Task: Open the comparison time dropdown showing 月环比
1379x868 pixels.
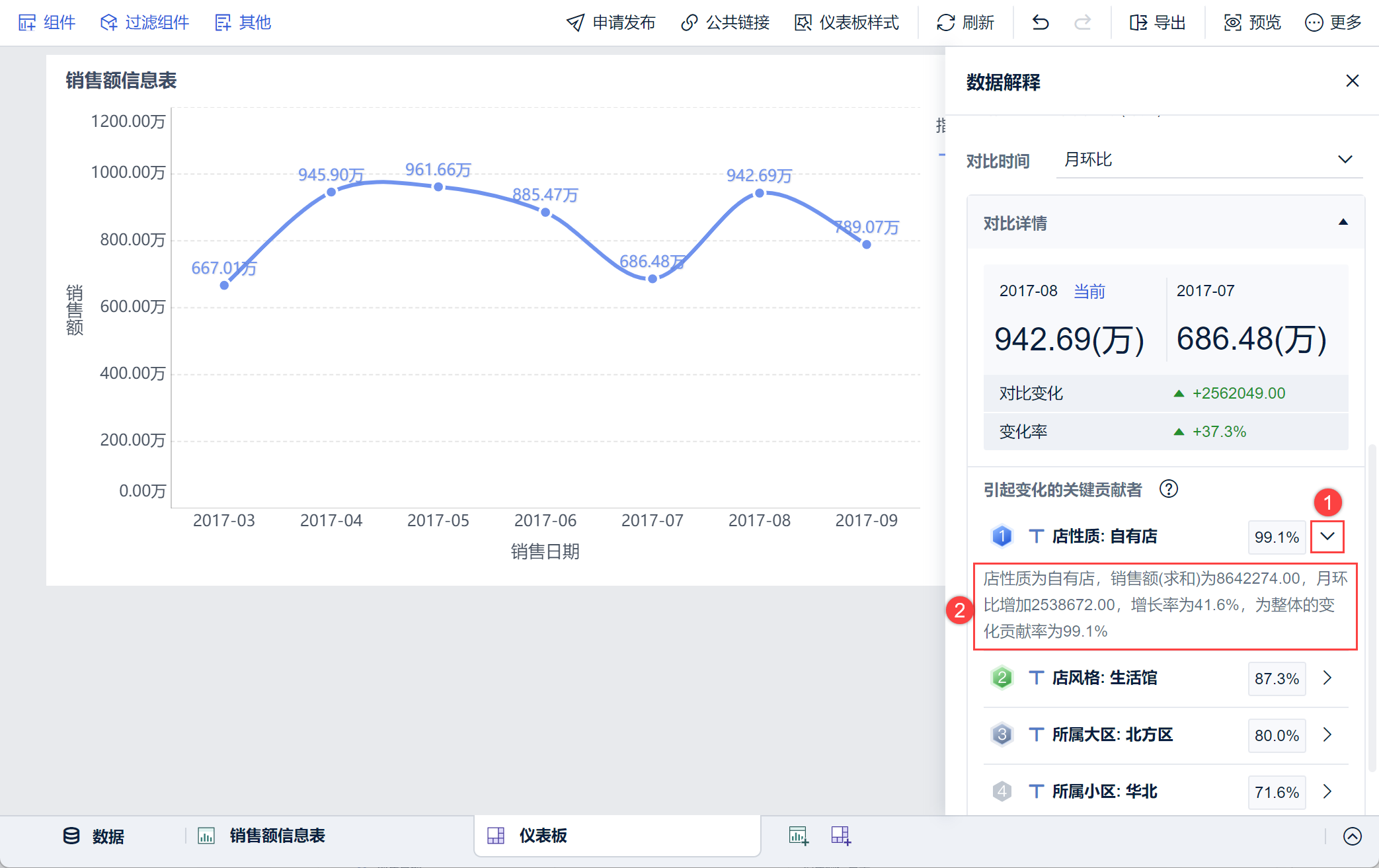Action: (1209, 160)
